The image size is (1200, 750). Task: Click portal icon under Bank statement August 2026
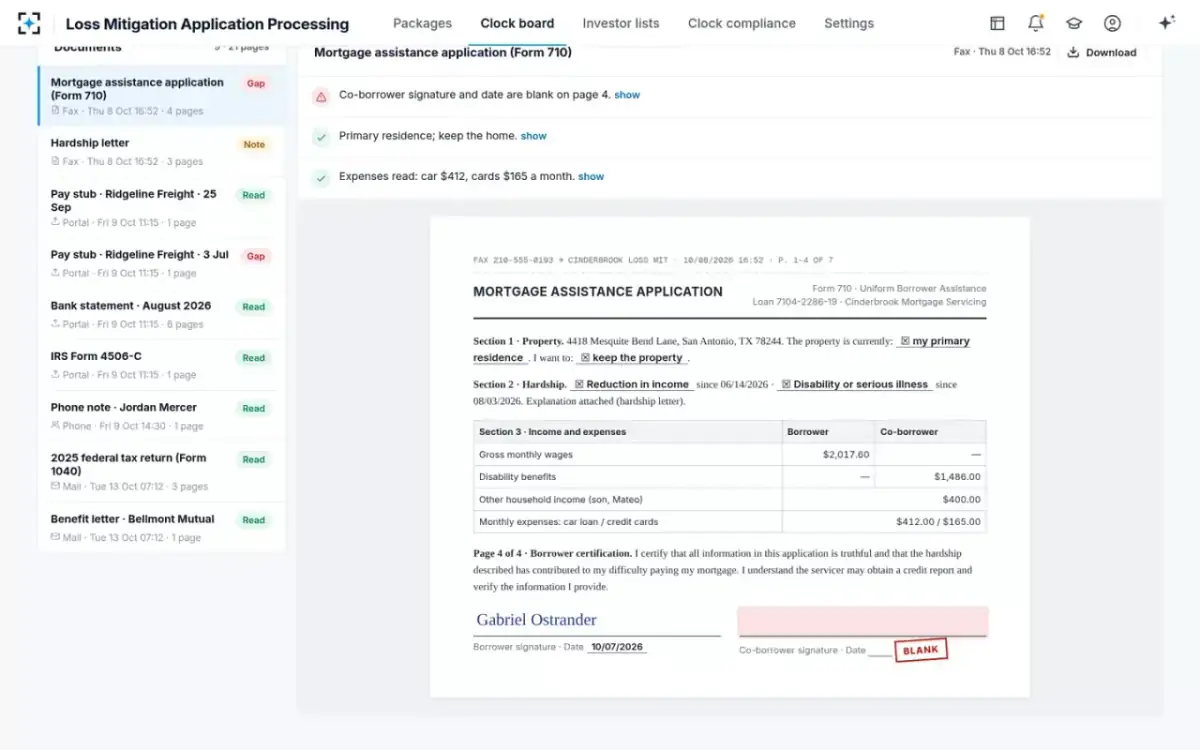pos(55,324)
